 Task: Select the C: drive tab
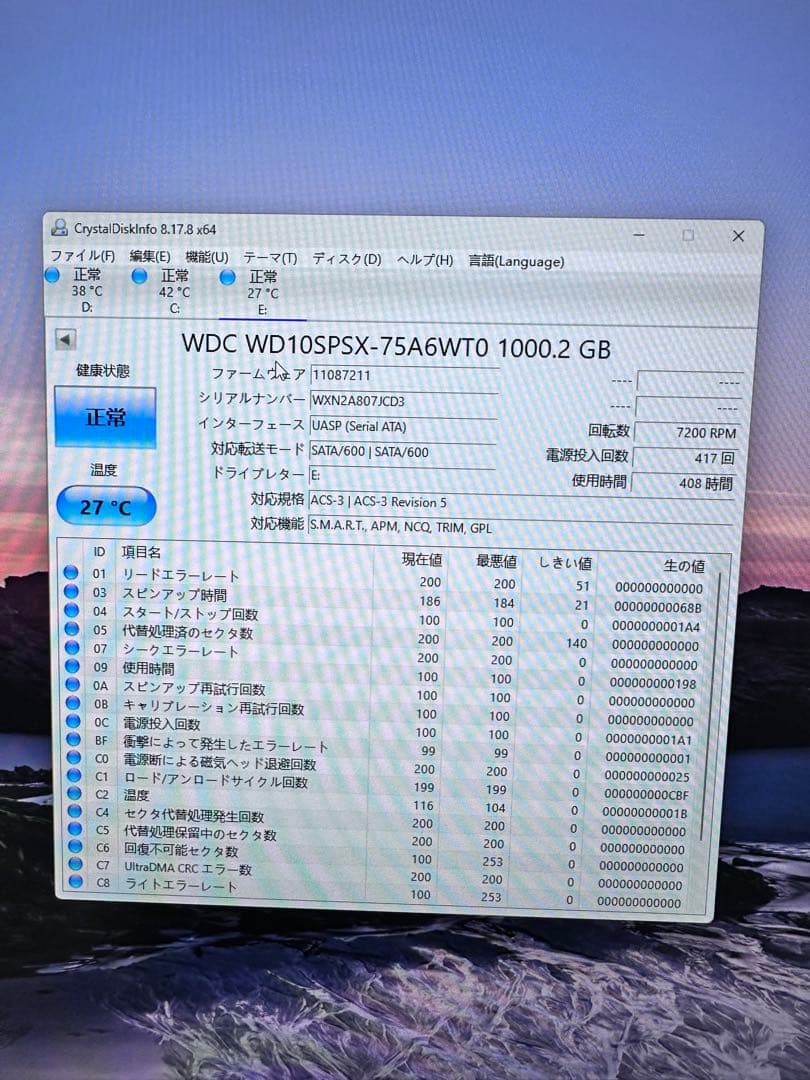pyautogui.click(x=172, y=292)
